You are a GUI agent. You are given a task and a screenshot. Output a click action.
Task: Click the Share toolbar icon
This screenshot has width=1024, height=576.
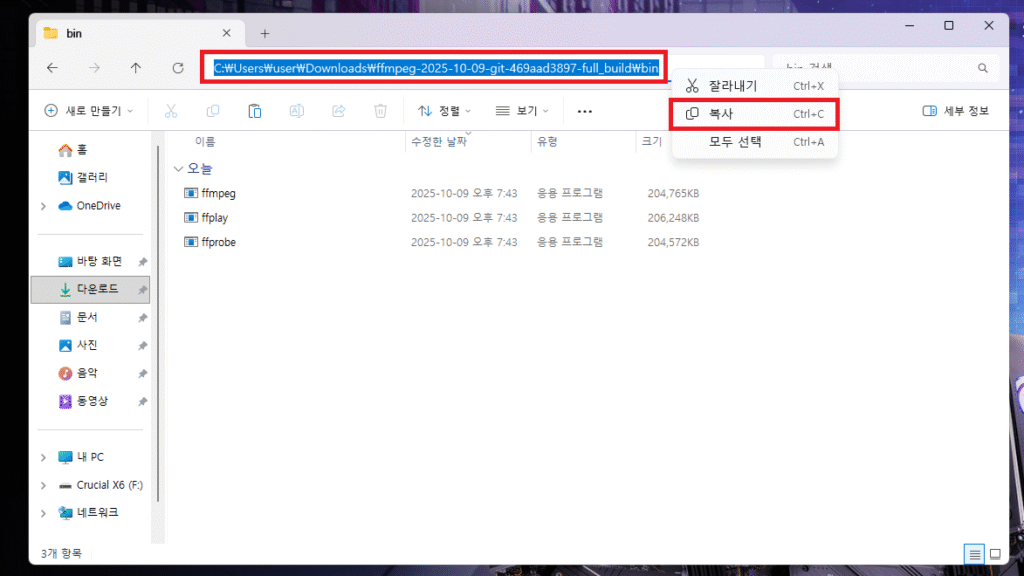tap(338, 111)
